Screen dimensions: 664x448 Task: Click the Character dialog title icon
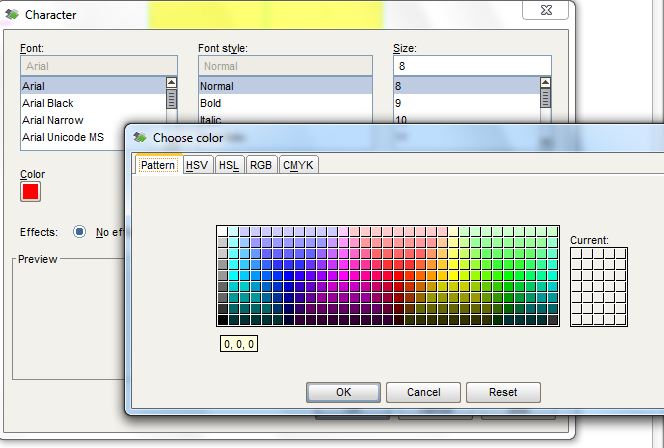click(x=12, y=14)
